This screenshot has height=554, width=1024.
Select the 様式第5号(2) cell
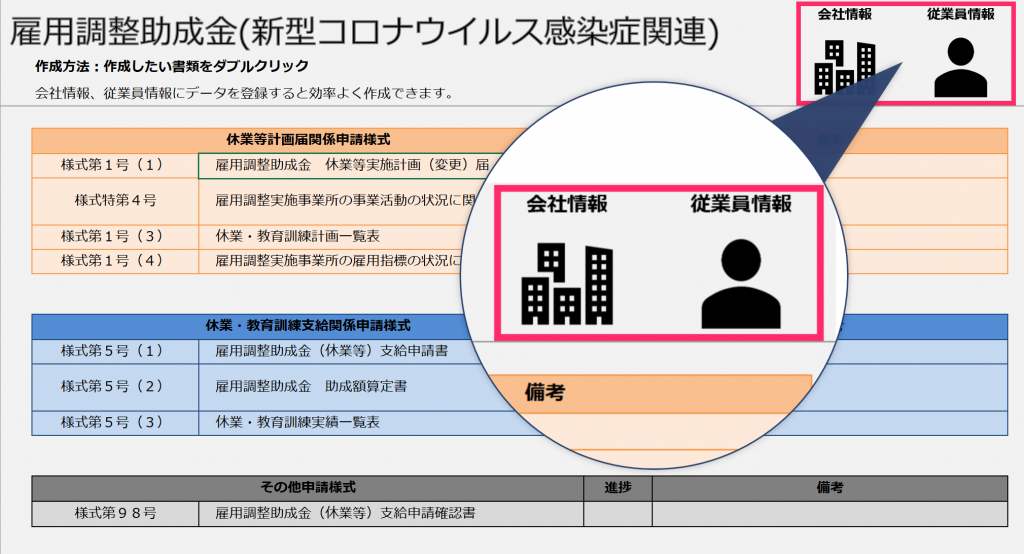pyautogui.click(x=115, y=387)
